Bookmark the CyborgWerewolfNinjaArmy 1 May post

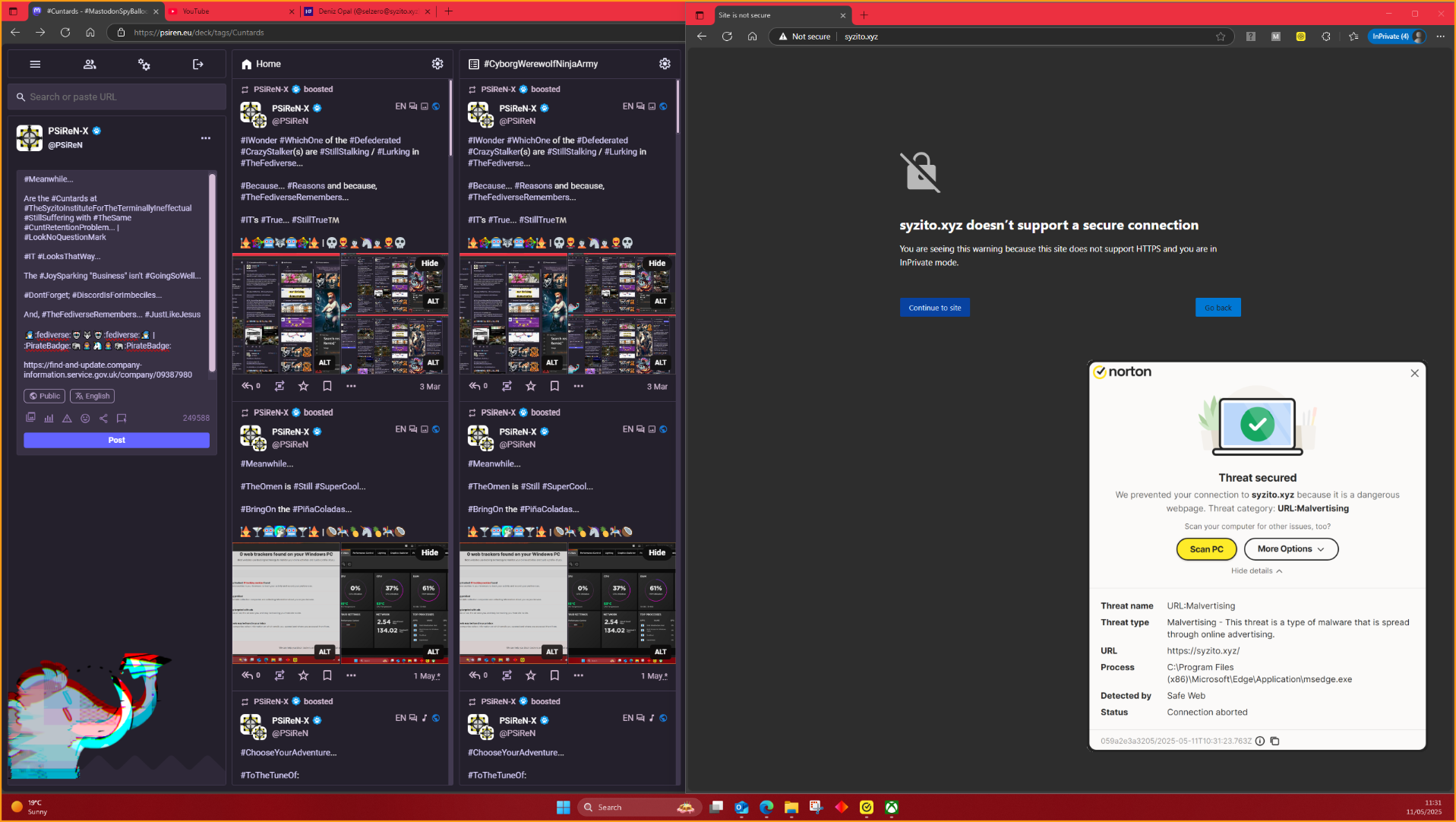pyautogui.click(x=554, y=675)
